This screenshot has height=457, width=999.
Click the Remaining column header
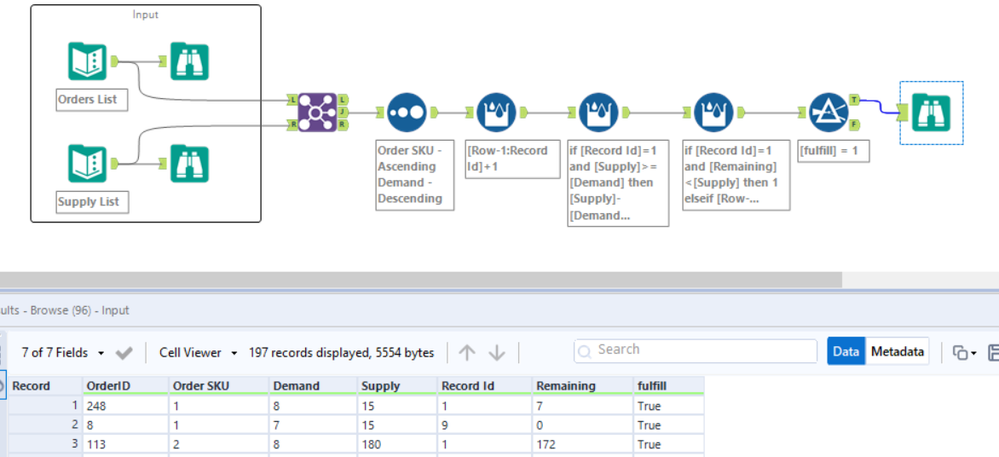pos(566,385)
